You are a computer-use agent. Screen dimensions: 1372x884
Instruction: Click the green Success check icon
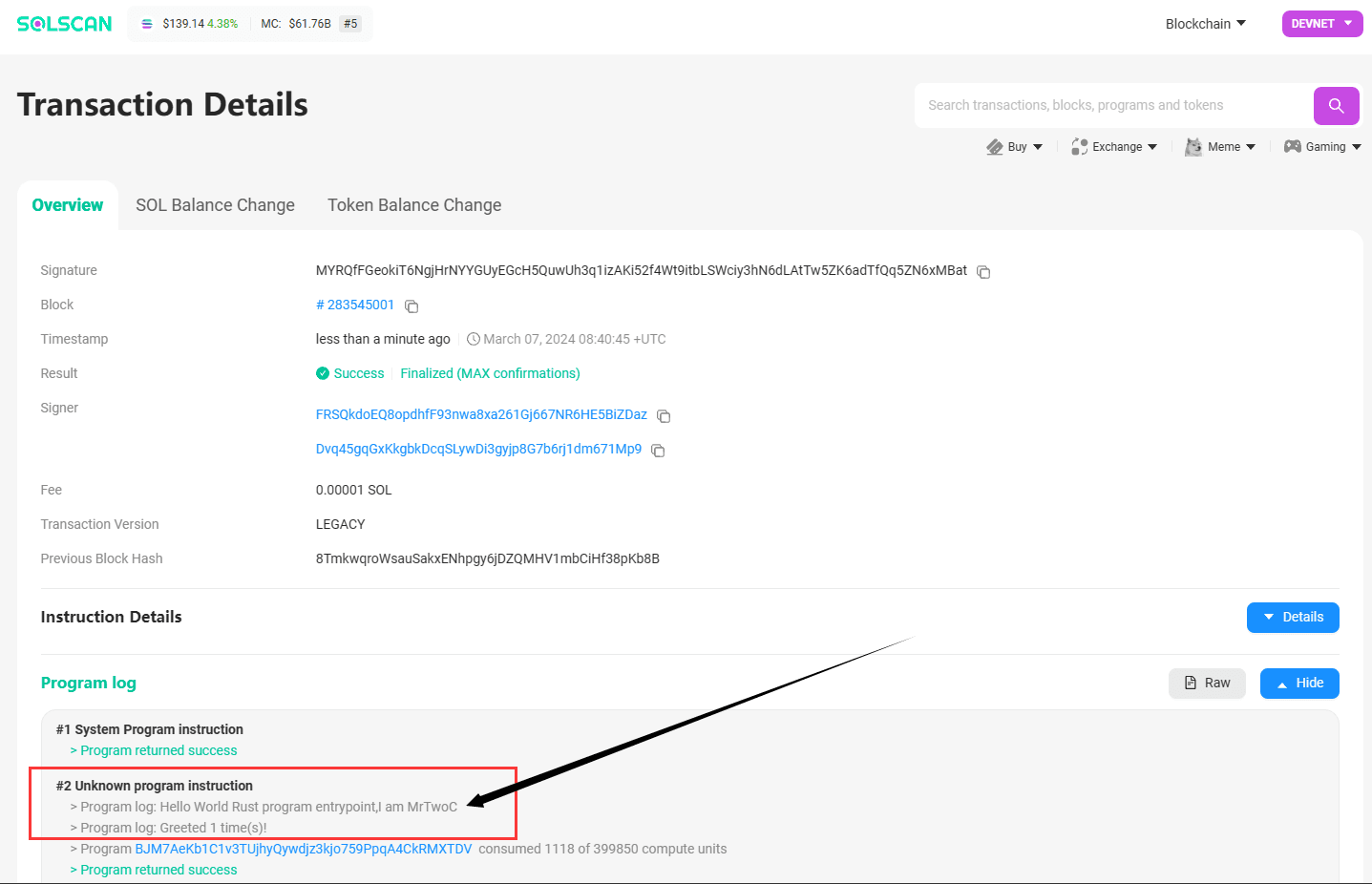pyautogui.click(x=323, y=373)
